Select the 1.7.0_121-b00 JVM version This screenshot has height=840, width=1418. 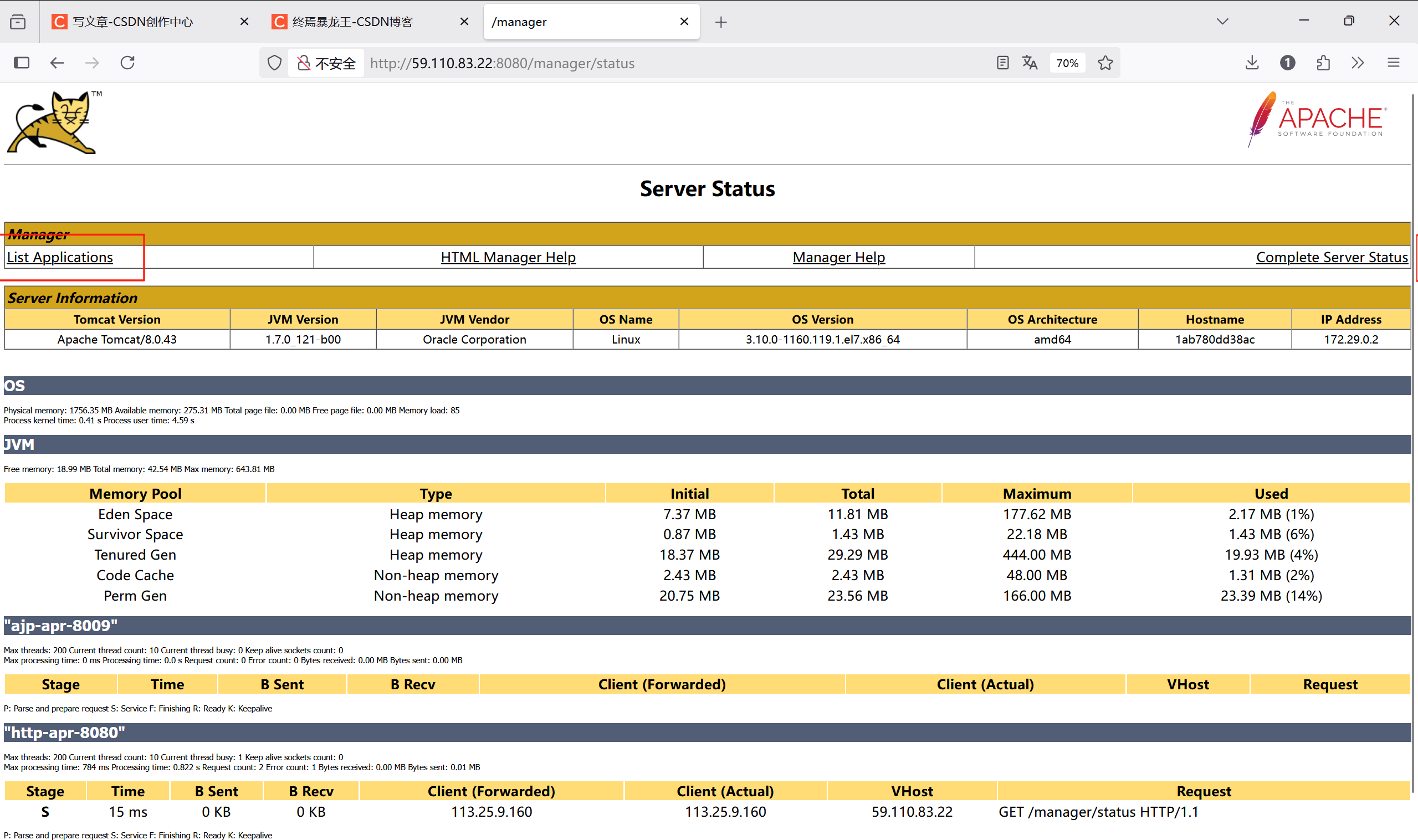pos(303,339)
